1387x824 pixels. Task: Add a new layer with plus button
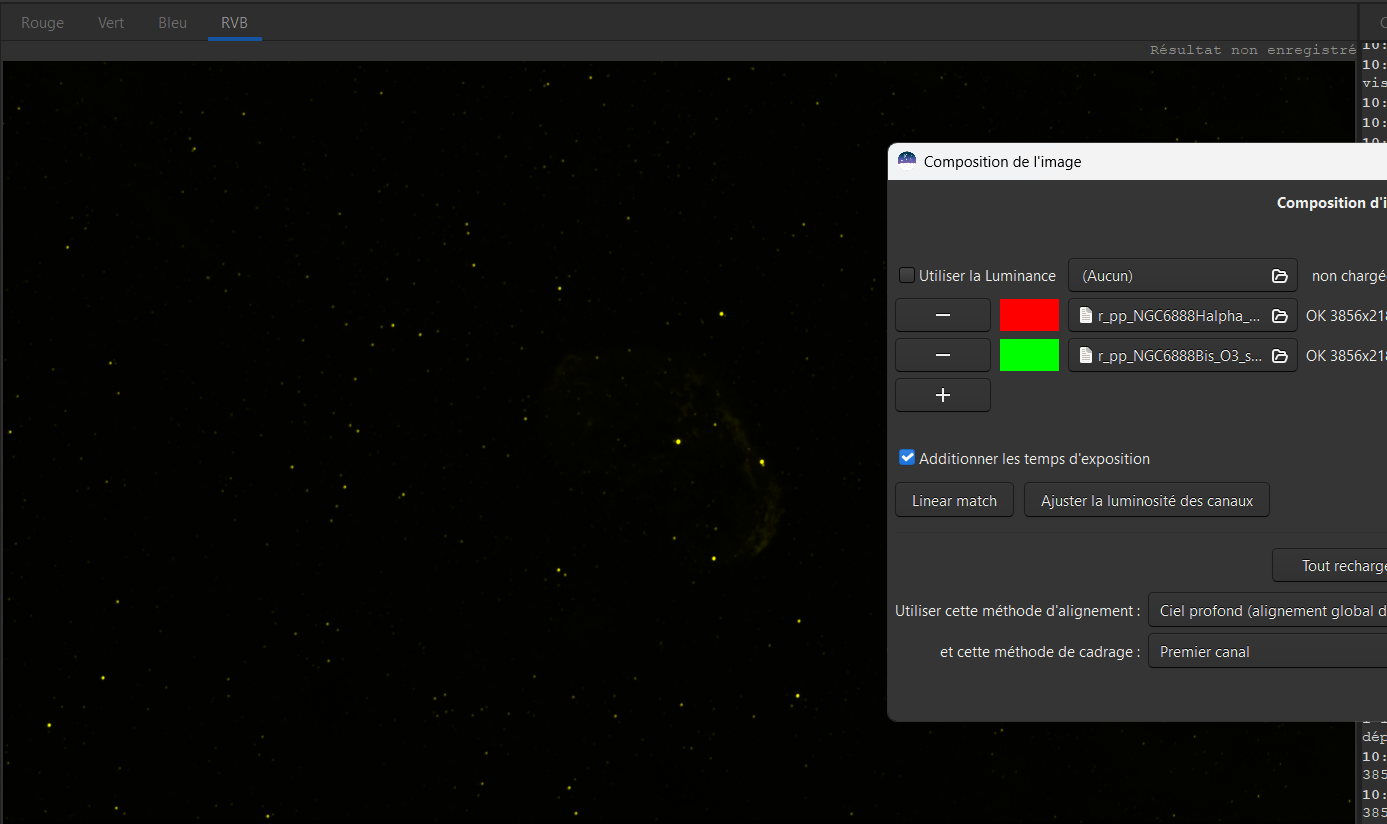tap(942, 395)
